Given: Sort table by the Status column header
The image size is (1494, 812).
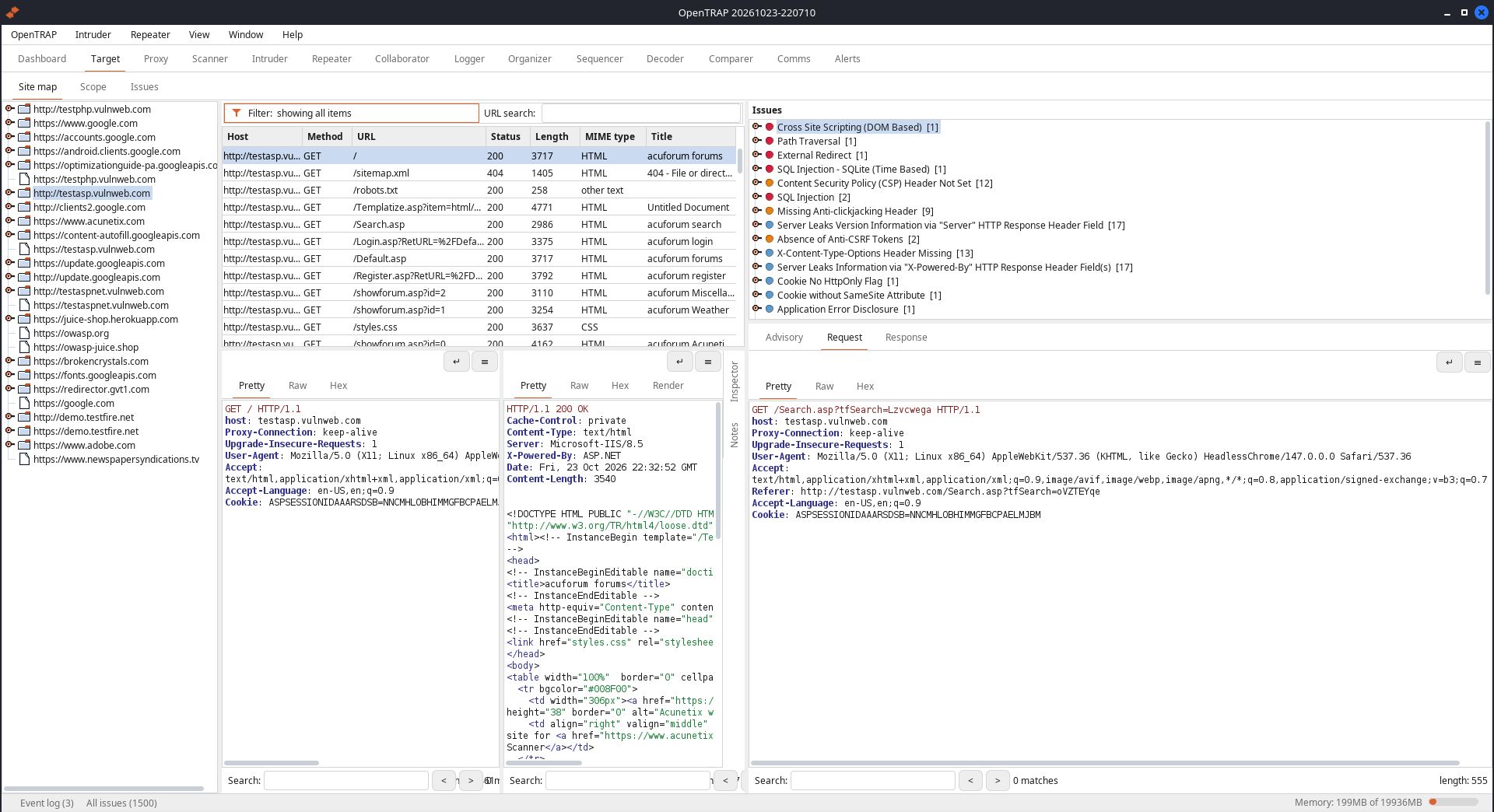Looking at the screenshot, I should [507, 136].
